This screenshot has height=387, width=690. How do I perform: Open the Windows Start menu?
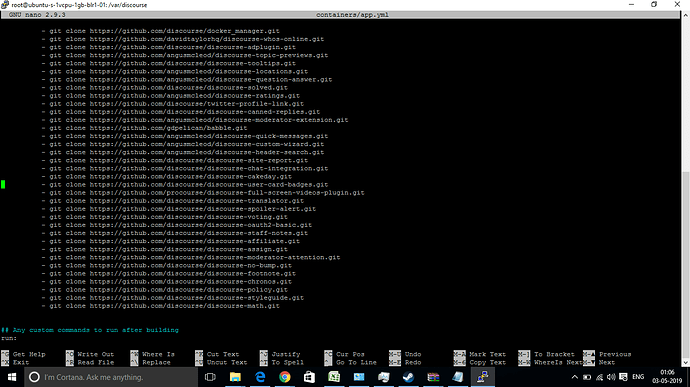tap(12, 377)
